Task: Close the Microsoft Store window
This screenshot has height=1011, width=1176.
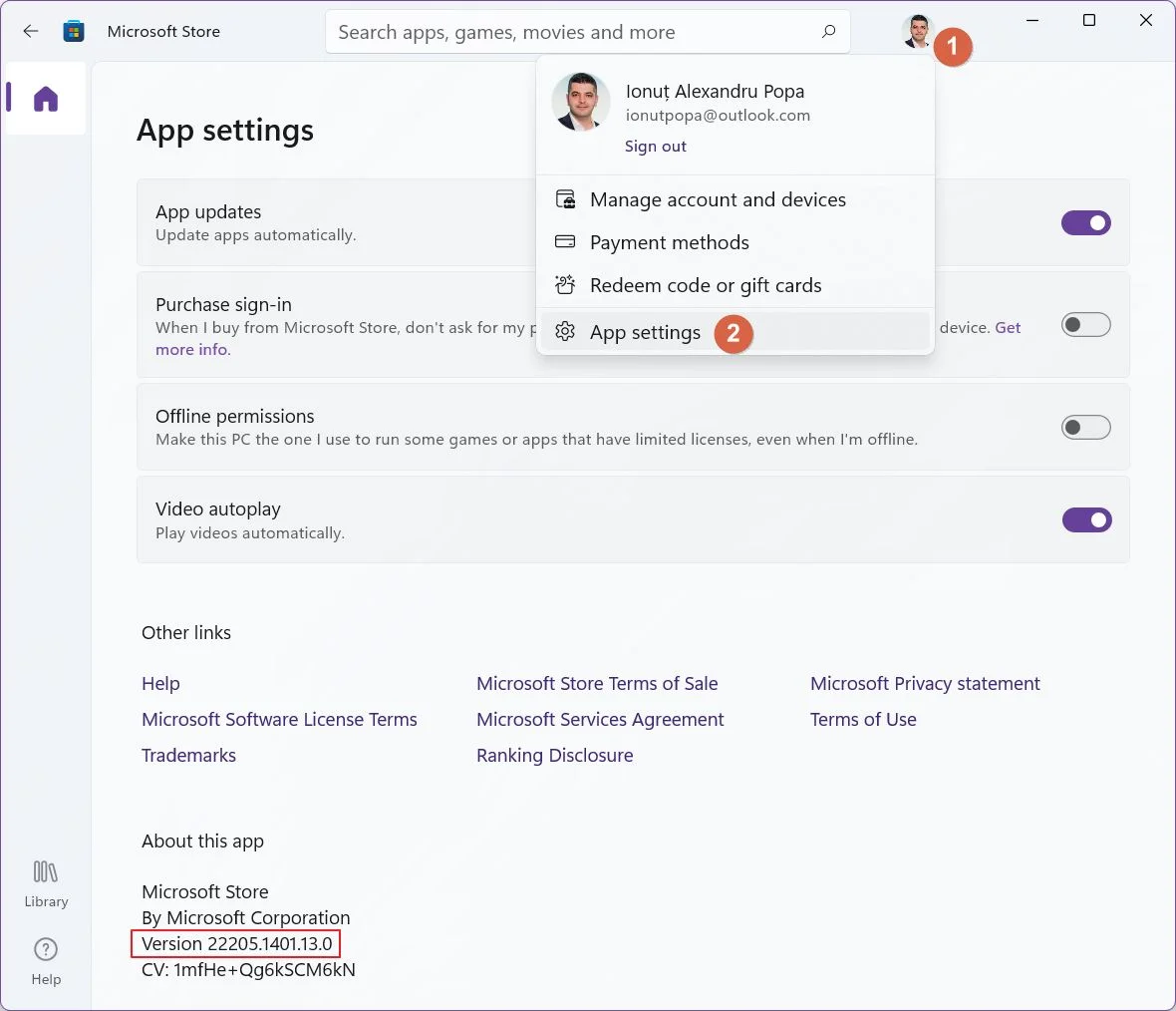Action: (x=1146, y=20)
